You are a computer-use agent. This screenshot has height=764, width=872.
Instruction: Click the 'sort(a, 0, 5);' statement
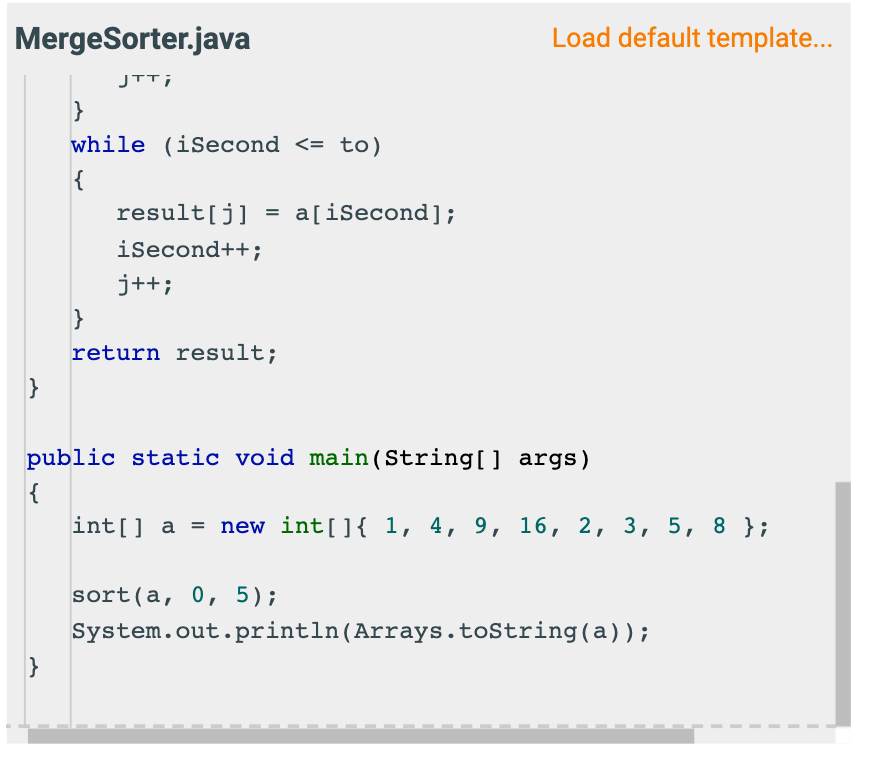pyautogui.click(x=174, y=596)
